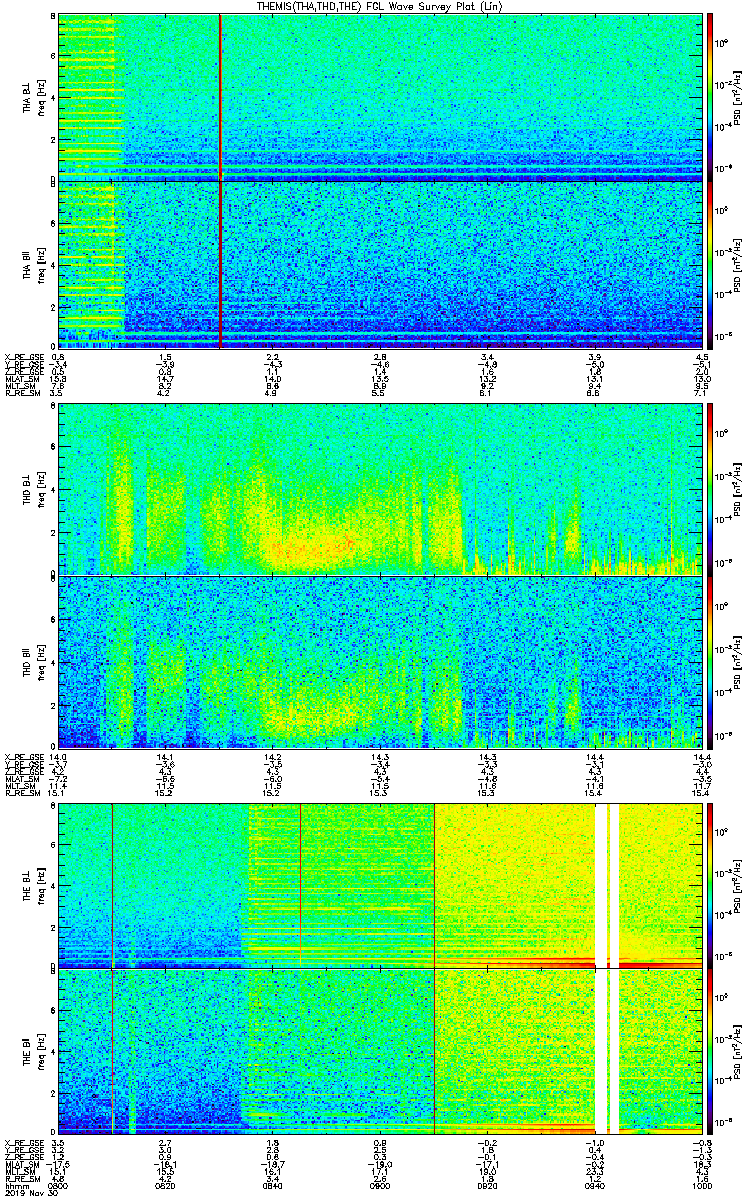Click the 'THA B∥ freq [Hz]' y-axis label

pyautogui.click(x=34, y=264)
